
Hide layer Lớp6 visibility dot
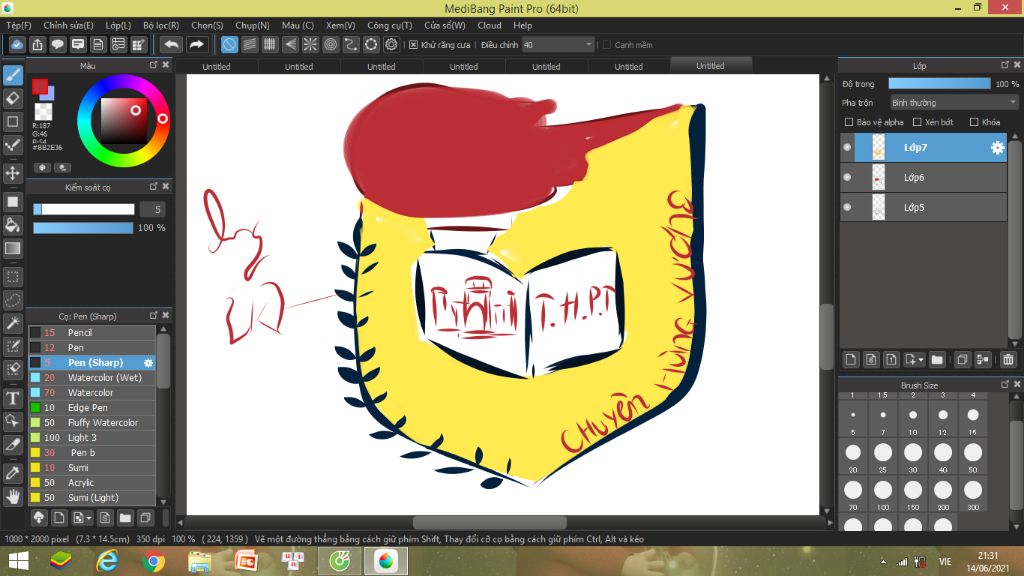point(847,177)
